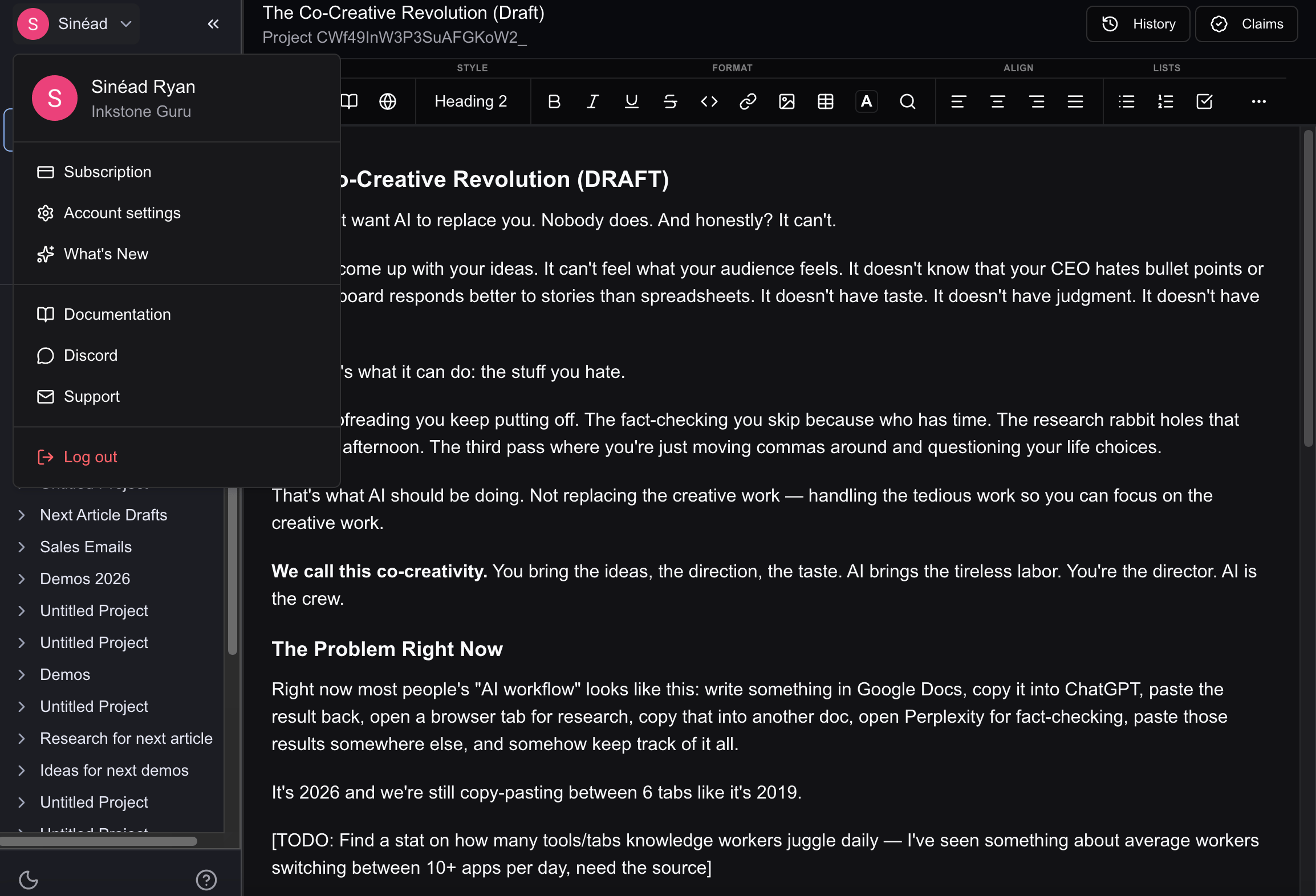The height and width of the screenshot is (896, 1316).
Task: Open more toolbar options
Action: pos(1258,101)
